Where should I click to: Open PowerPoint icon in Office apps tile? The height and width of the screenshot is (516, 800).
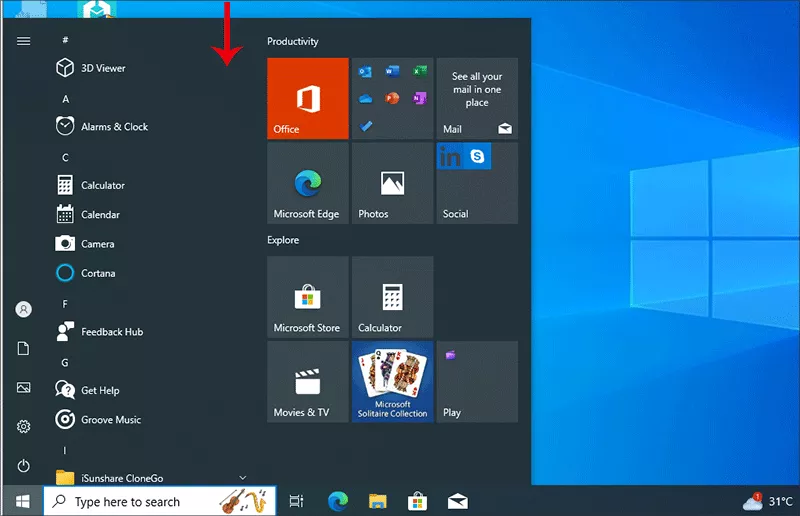click(x=392, y=98)
